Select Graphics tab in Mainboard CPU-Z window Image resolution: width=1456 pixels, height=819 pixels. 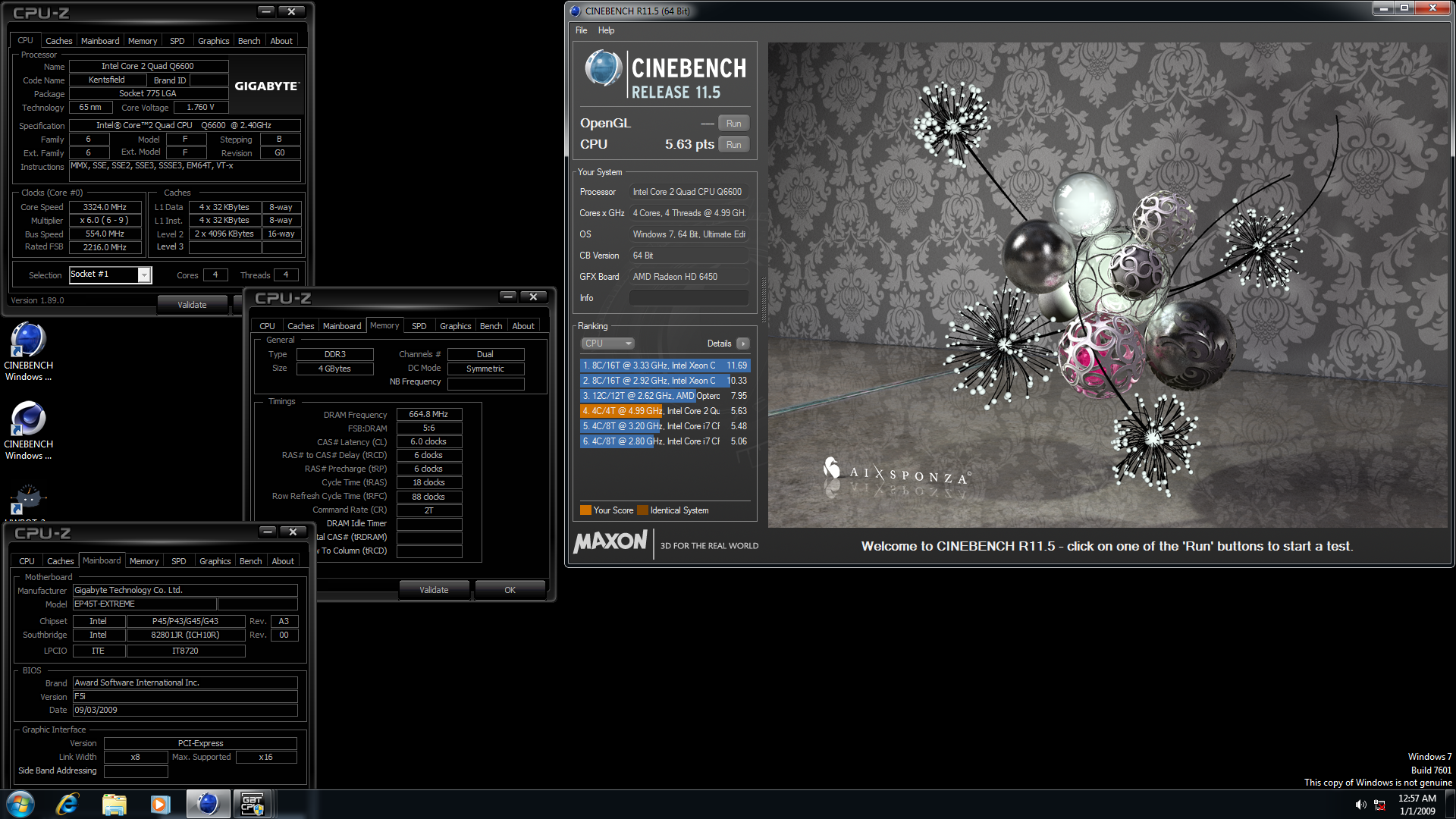coord(215,561)
